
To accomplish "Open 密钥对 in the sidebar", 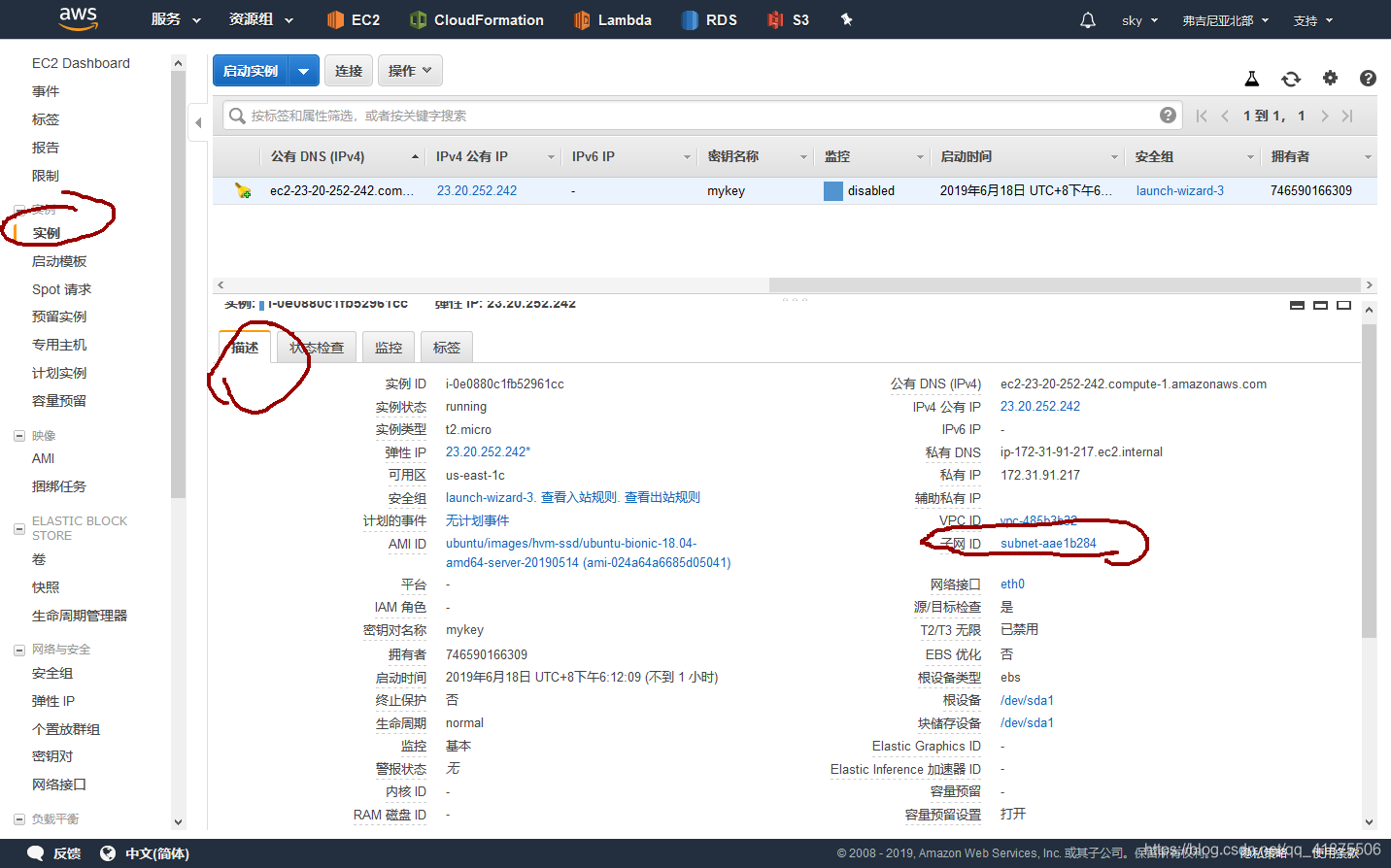I will click(x=52, y=756).
